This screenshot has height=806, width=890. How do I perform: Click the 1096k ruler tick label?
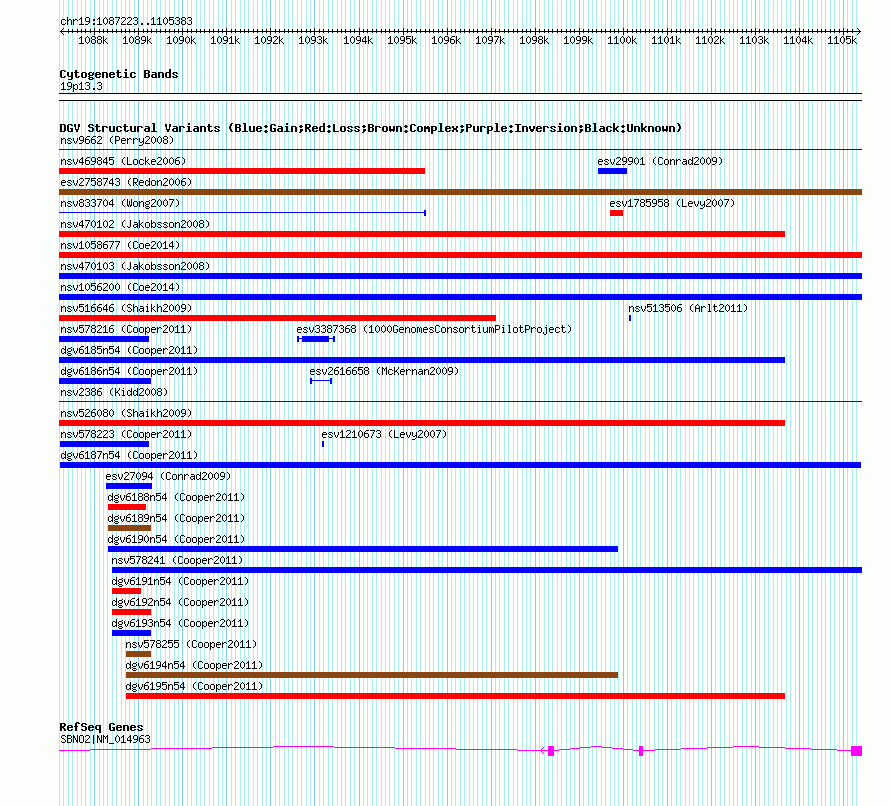pos(446,40)
